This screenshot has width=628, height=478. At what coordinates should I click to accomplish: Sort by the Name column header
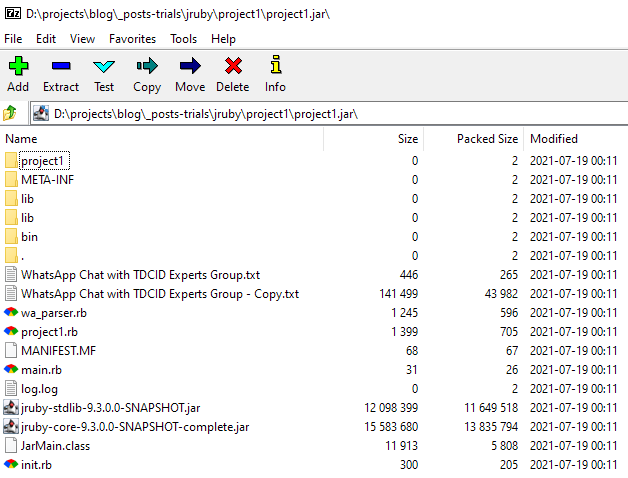(21, 139)
